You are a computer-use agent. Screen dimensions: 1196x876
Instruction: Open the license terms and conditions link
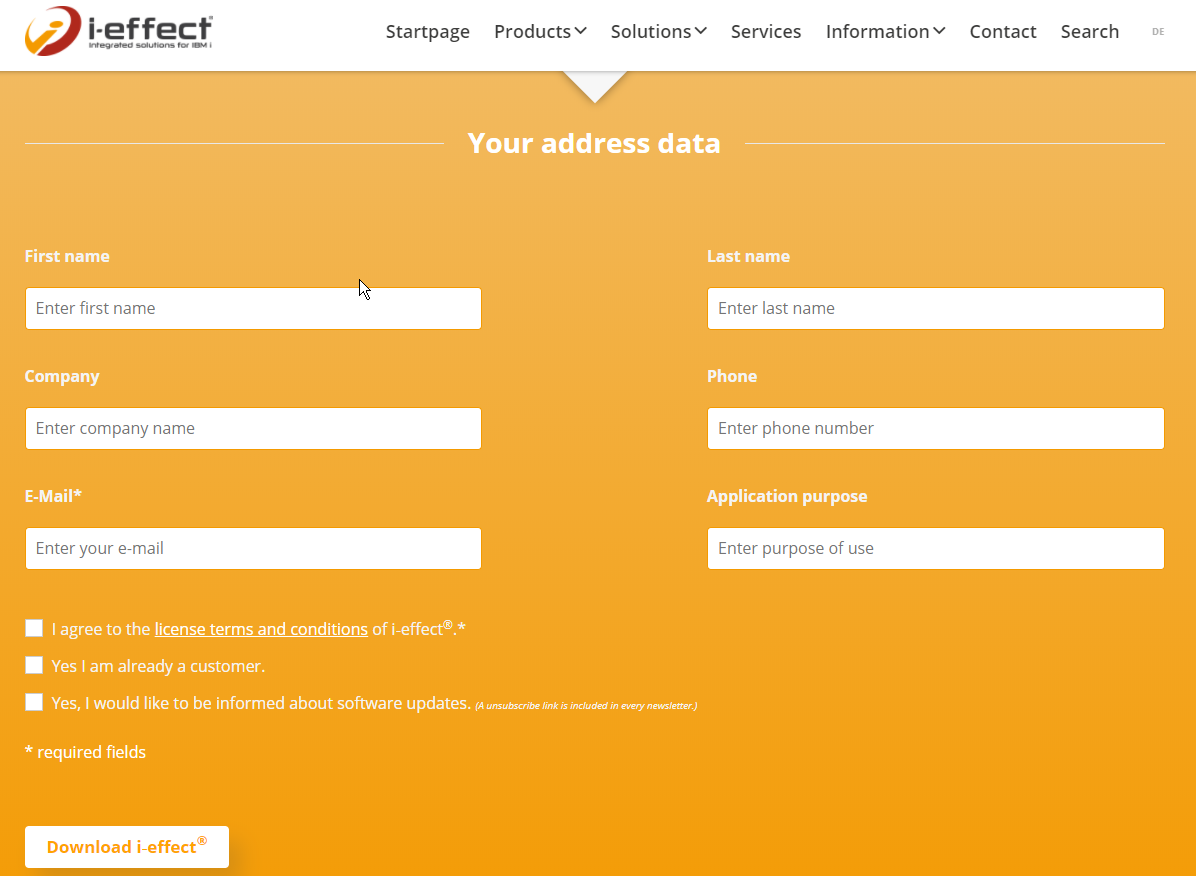coord(261,629)
